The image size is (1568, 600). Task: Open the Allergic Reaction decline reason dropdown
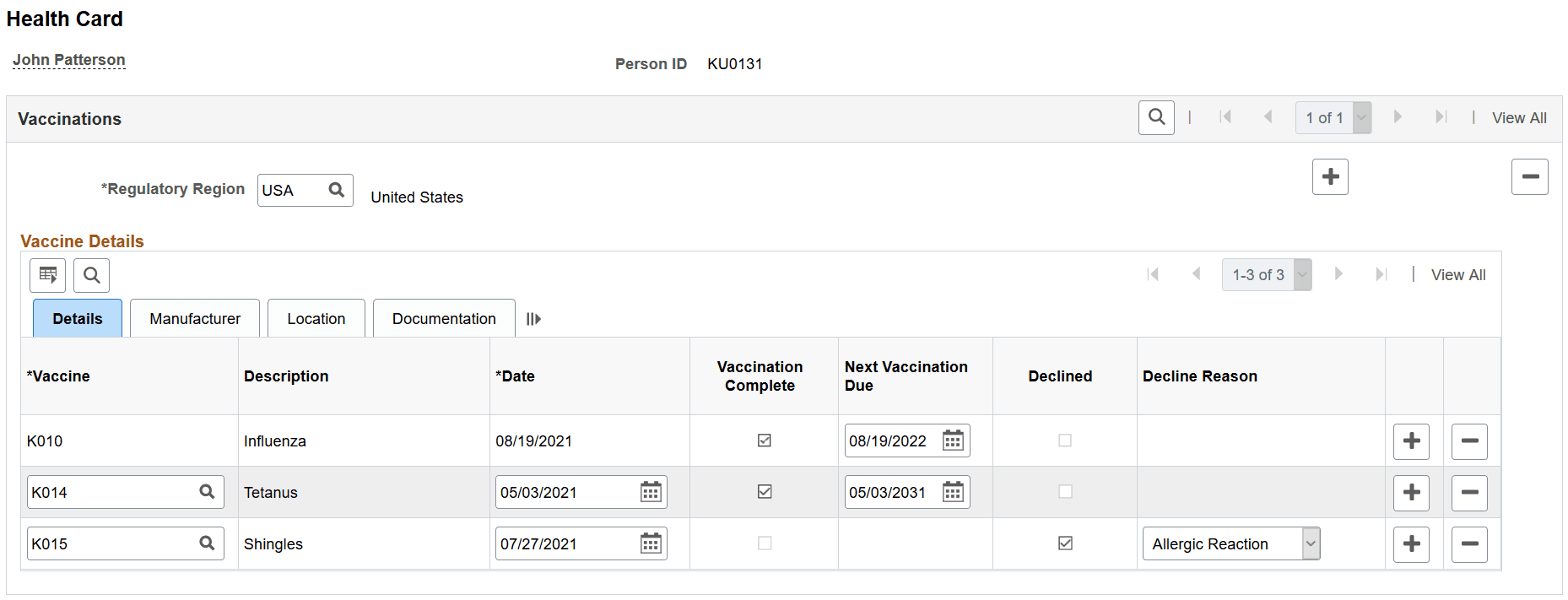coord(1311,544)
